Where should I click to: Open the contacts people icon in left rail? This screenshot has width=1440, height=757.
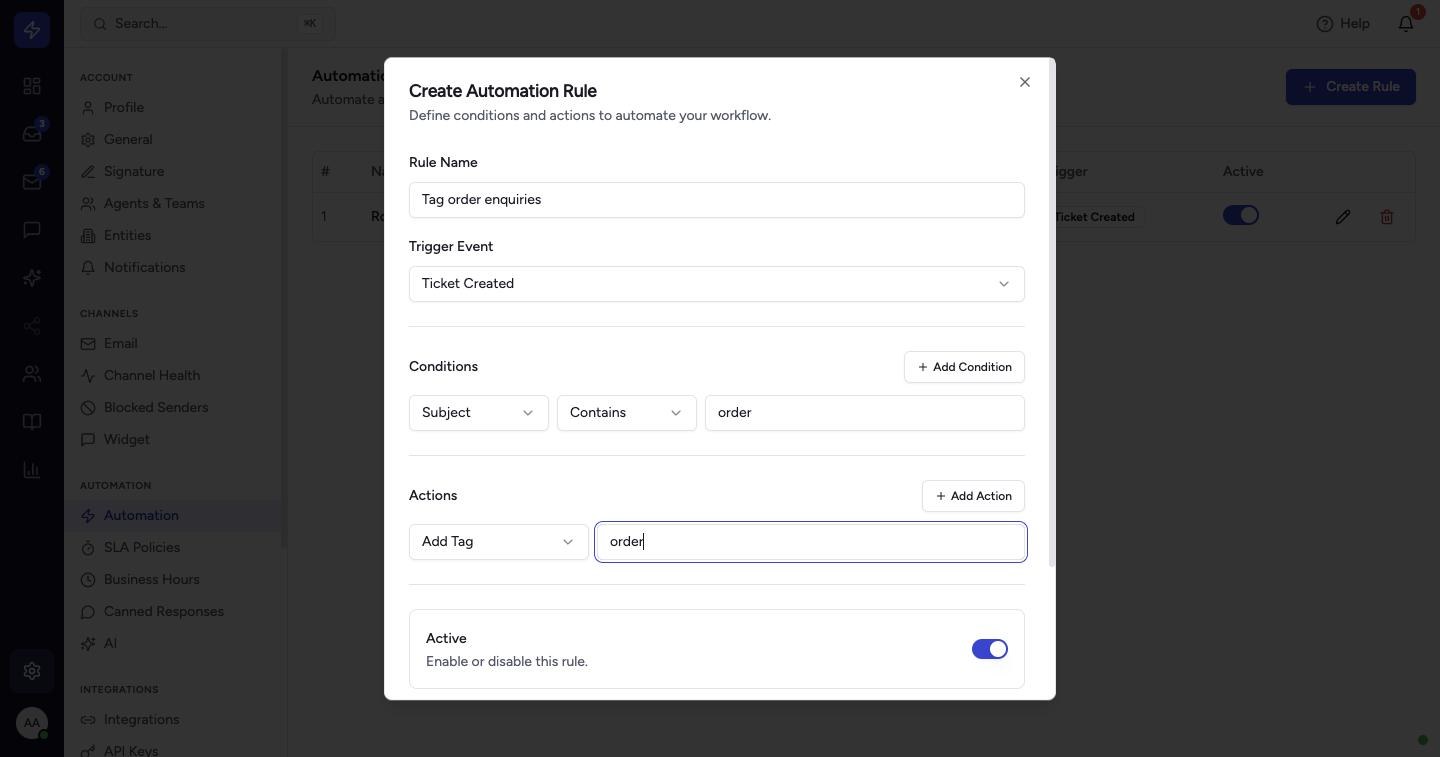point(32,374)
